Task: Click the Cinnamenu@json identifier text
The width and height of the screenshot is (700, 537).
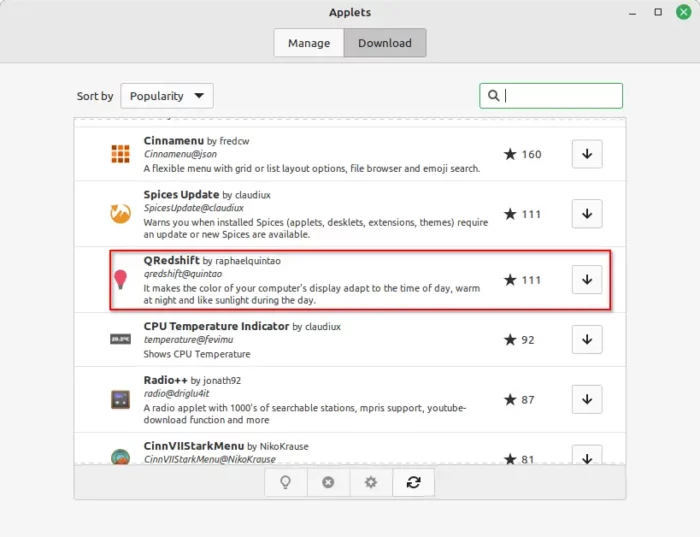Action: pyautogui.click(x=180, y=154)
